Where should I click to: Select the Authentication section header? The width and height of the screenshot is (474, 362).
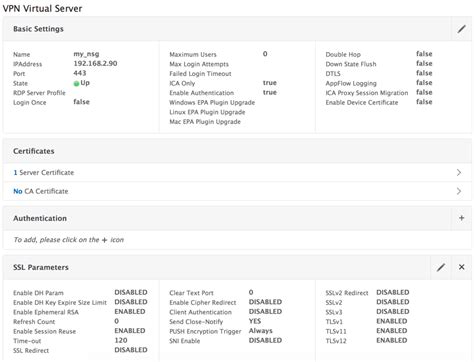[40, 218]
